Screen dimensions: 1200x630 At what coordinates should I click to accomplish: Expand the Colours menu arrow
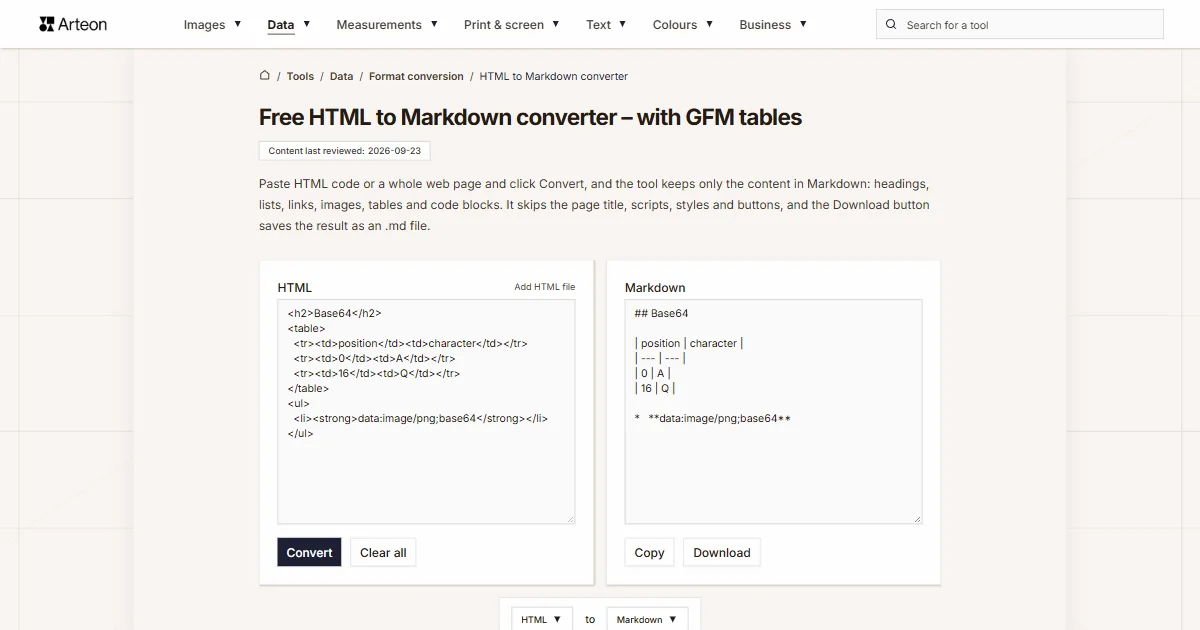tap(709, 24)
